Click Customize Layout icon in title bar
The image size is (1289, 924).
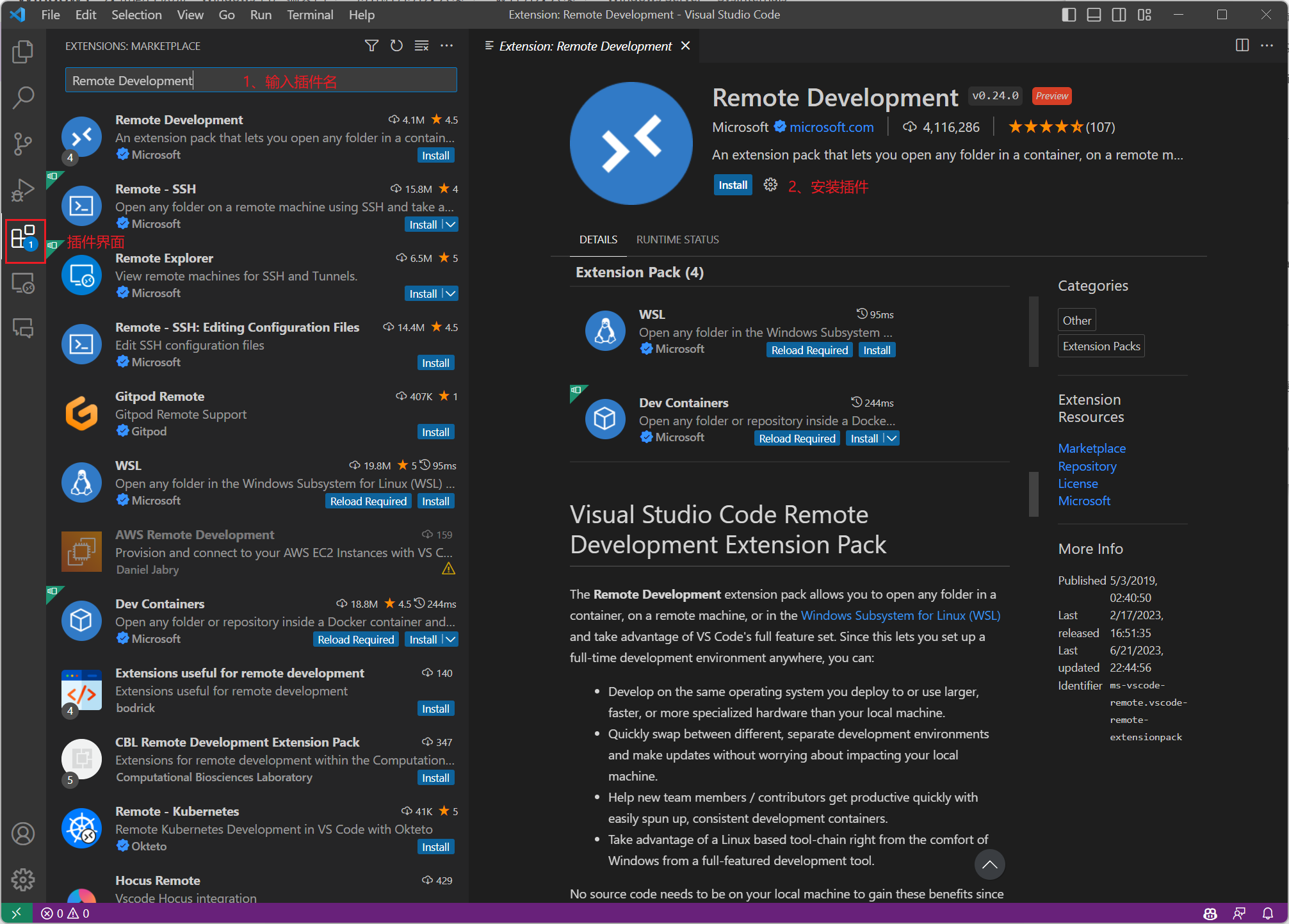[x=1145, y=14]
